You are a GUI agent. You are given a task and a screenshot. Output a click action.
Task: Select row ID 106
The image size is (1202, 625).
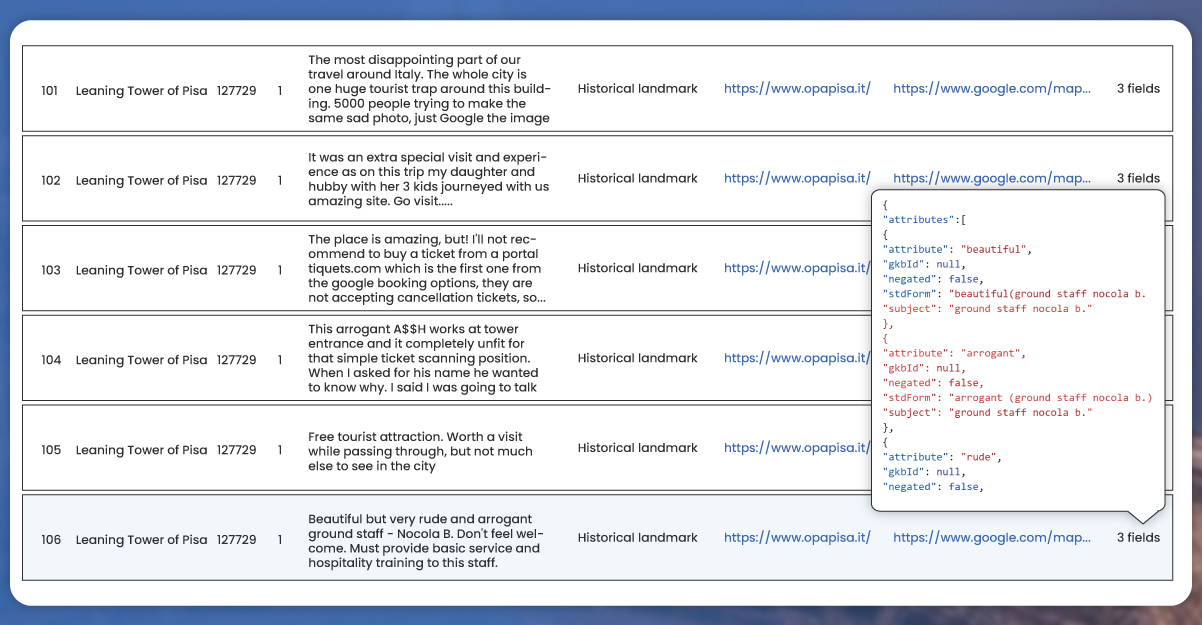click(50, 540)
